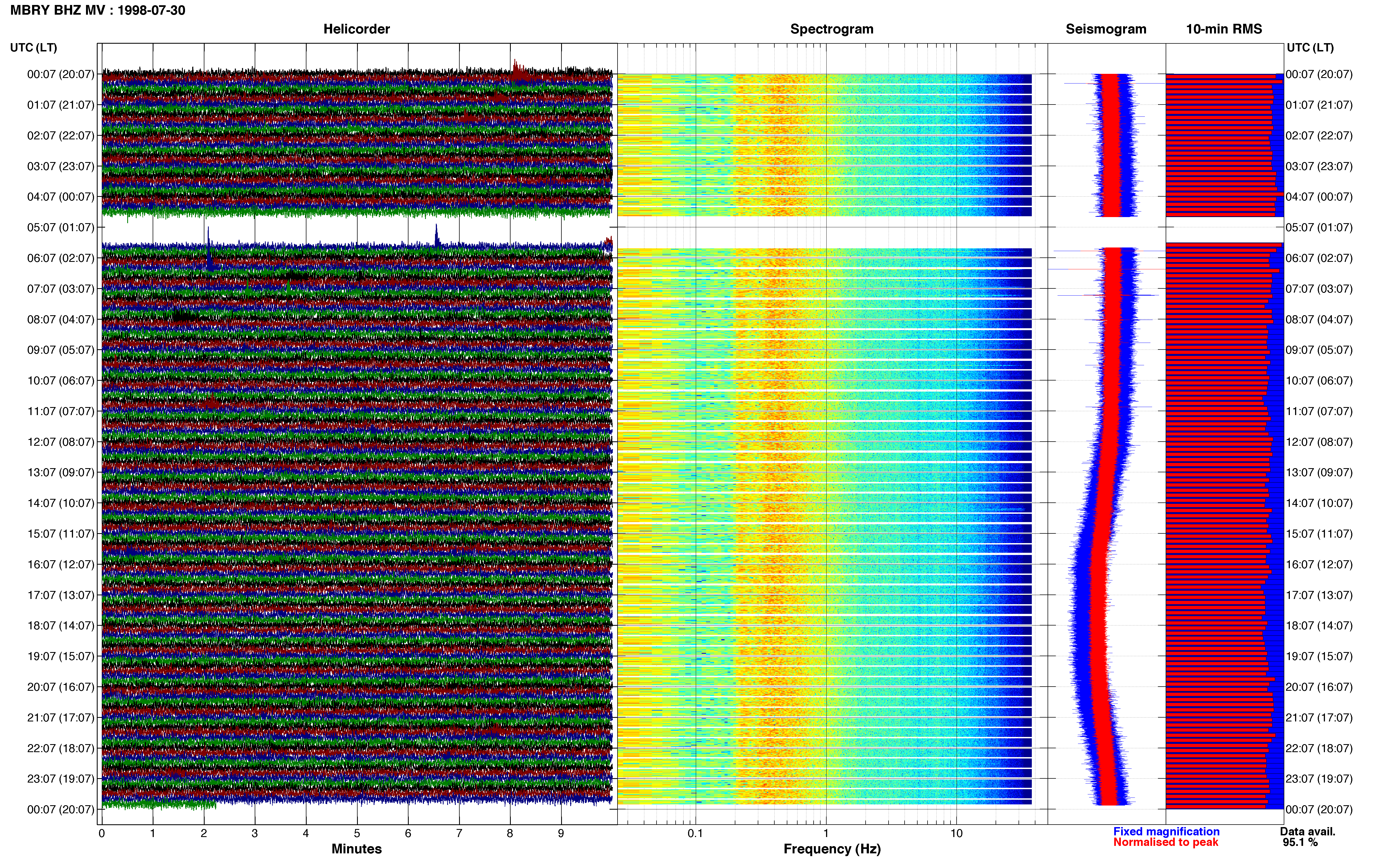Click the '10' frequency tick label
Image resolution: width=1388 pixels, height=868 pixels.
[956, 833]
